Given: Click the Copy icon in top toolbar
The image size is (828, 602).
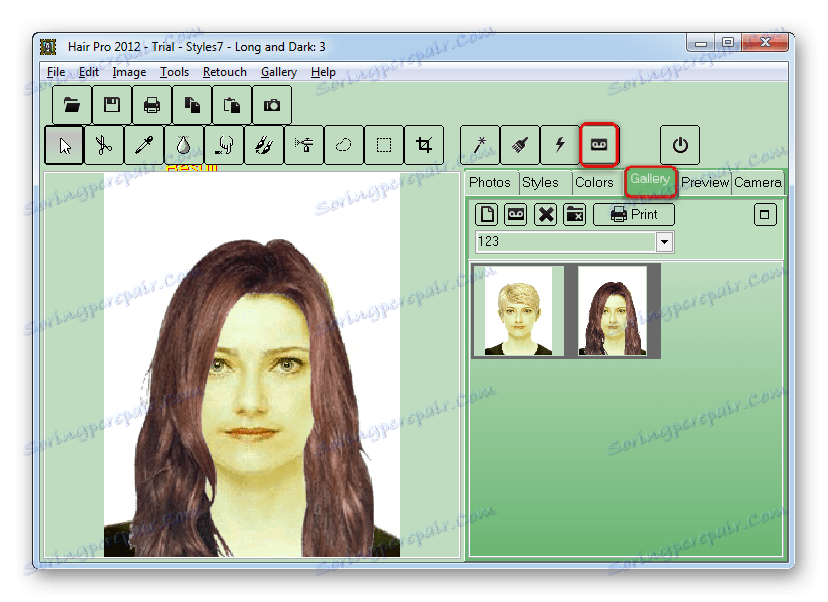Looking at the screenshot, I should [x=192, y=105].
